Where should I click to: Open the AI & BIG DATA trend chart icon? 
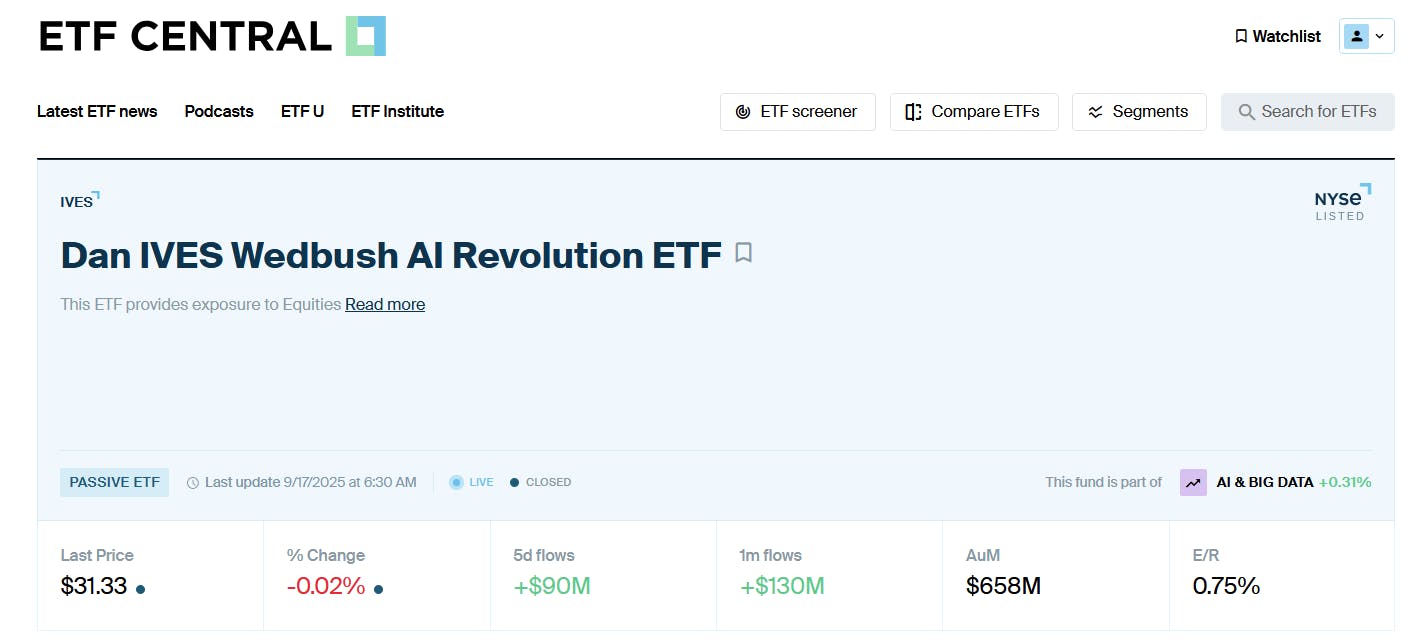(1192, 482)
